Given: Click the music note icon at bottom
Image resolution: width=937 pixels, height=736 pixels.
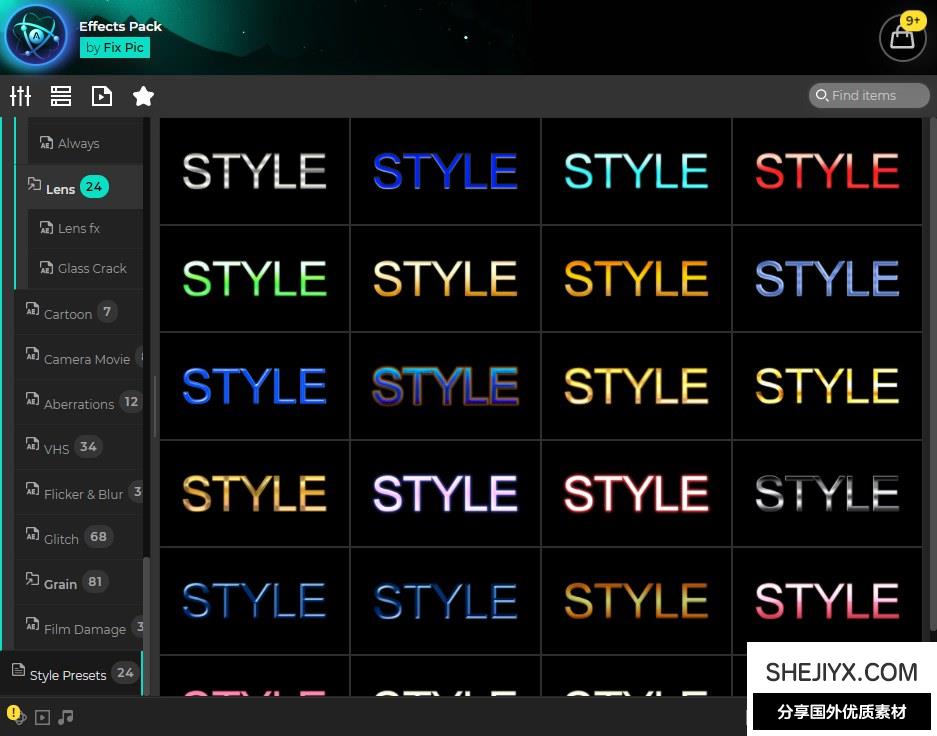Looking at the screenshot, I should (x=66, y=717).
